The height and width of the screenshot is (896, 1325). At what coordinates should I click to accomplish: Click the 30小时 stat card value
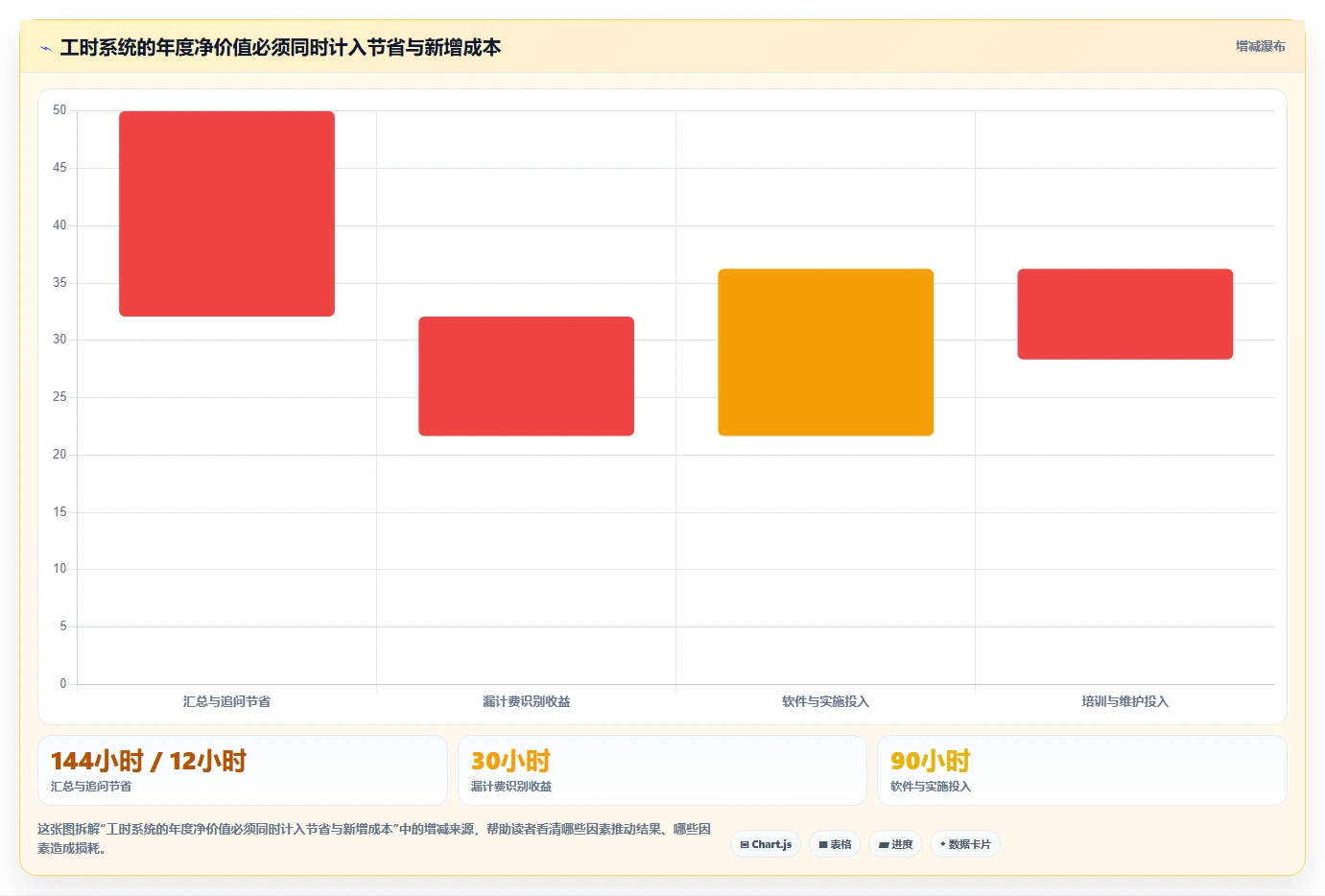510,761
